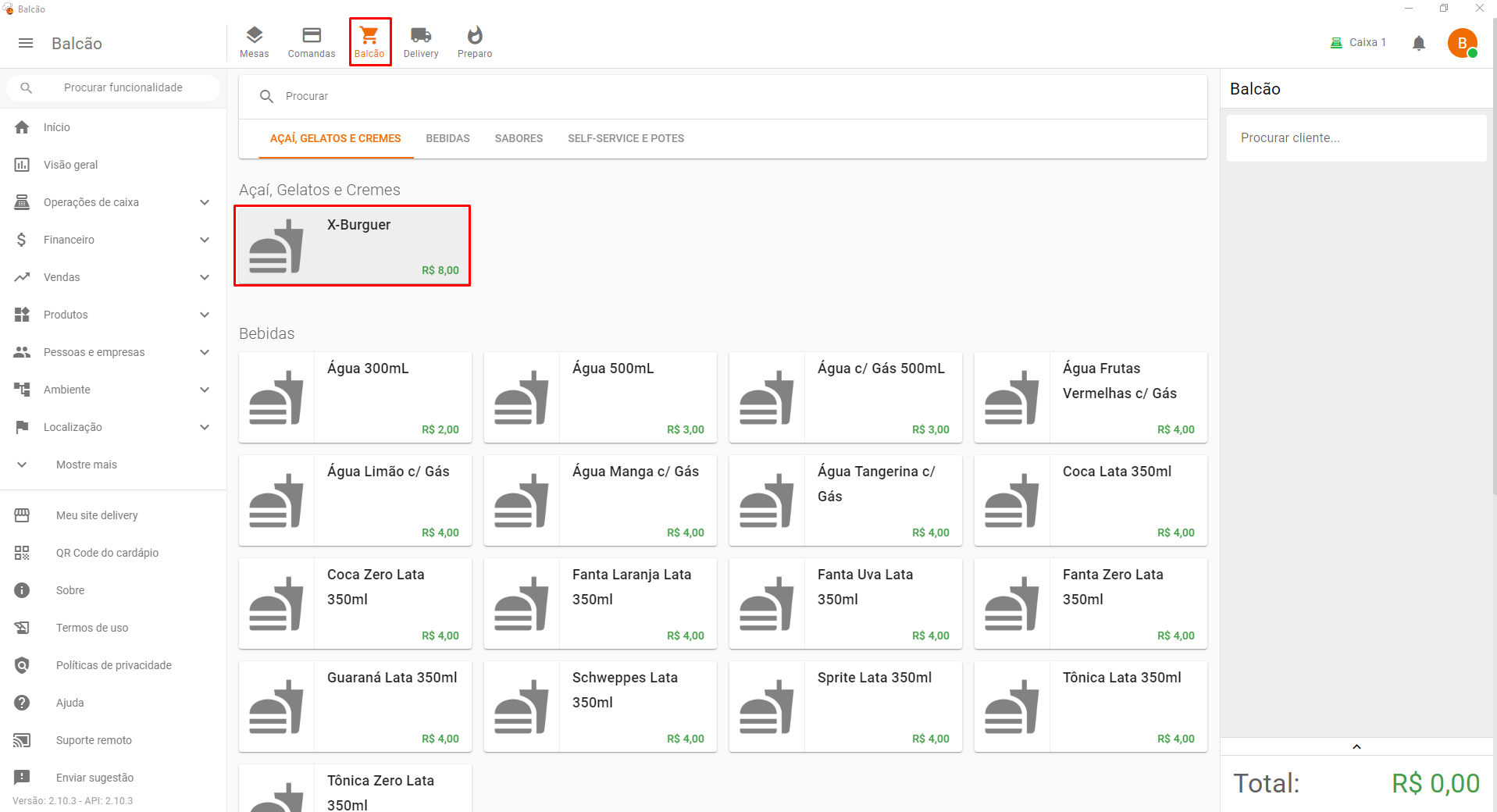Add Coca Zero Lata 350ml card
Screen dimensions: 1497x812
355,604
